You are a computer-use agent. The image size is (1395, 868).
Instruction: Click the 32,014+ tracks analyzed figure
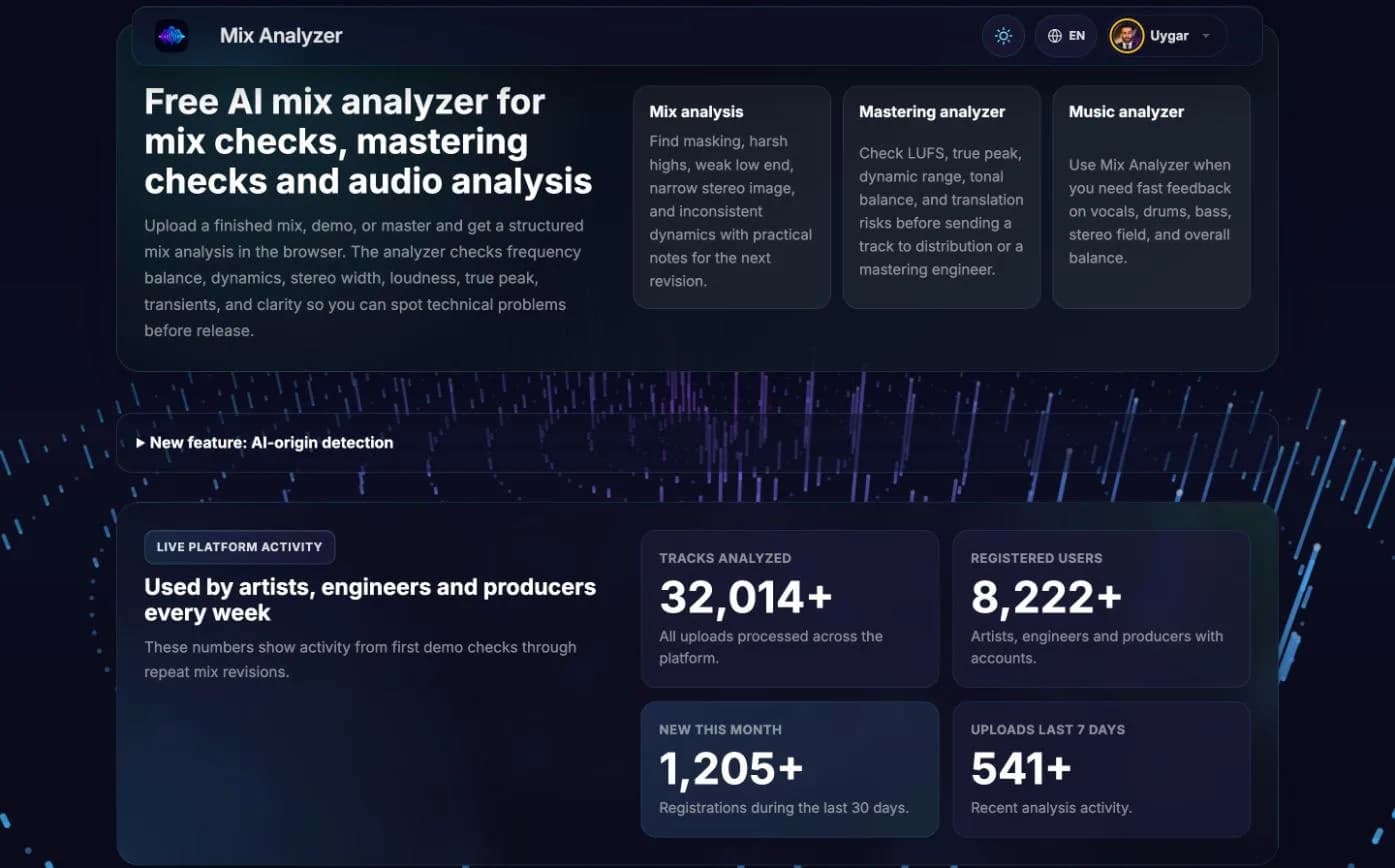[746, 598]
